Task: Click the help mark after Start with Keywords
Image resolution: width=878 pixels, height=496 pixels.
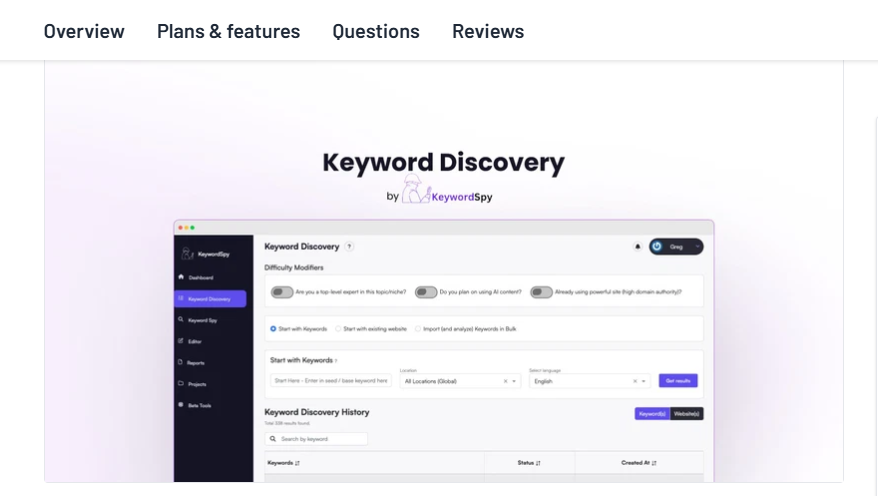Action: click(x=336, y=361)
